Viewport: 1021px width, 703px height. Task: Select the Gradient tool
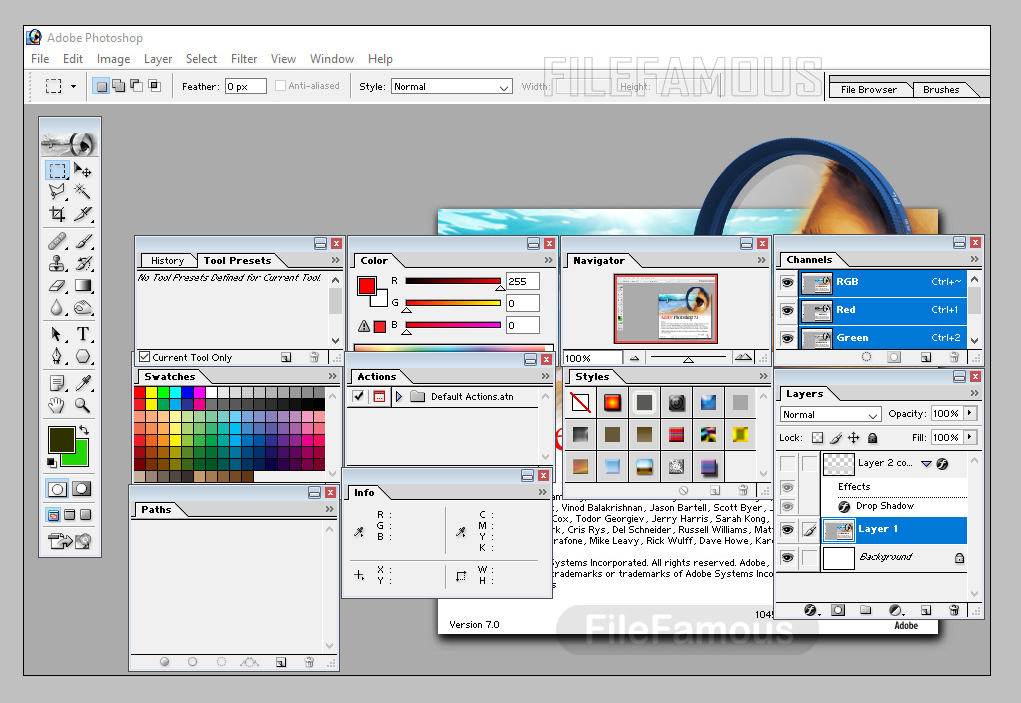tap(82, 286)
